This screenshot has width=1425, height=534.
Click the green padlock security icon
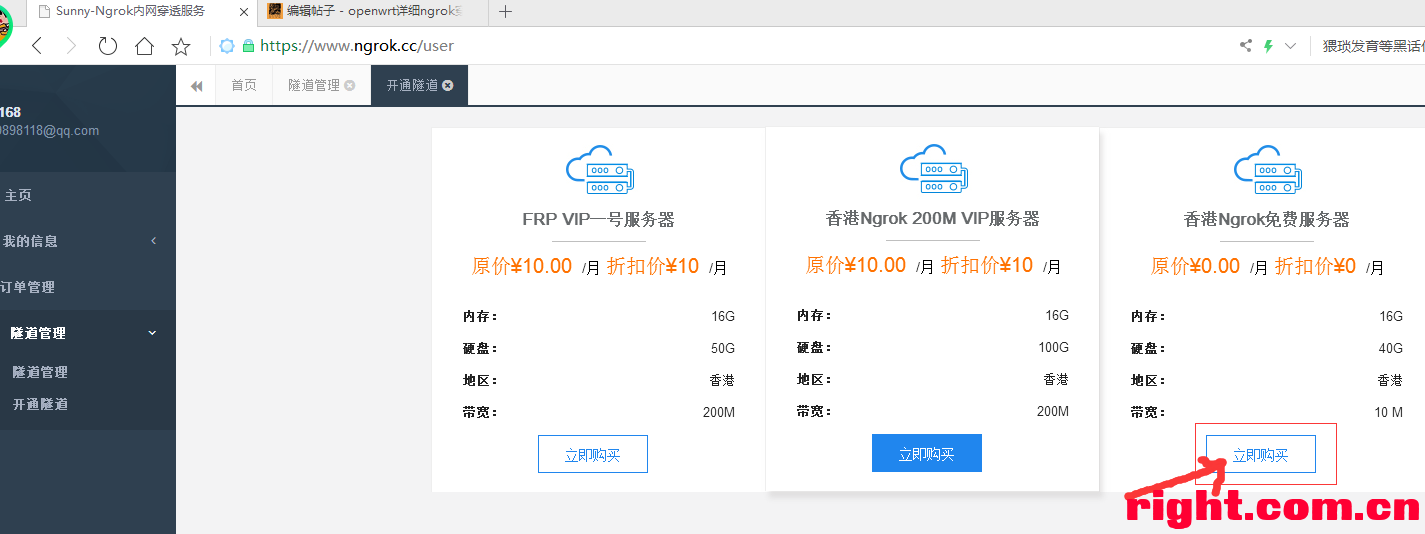coord(248,46)
